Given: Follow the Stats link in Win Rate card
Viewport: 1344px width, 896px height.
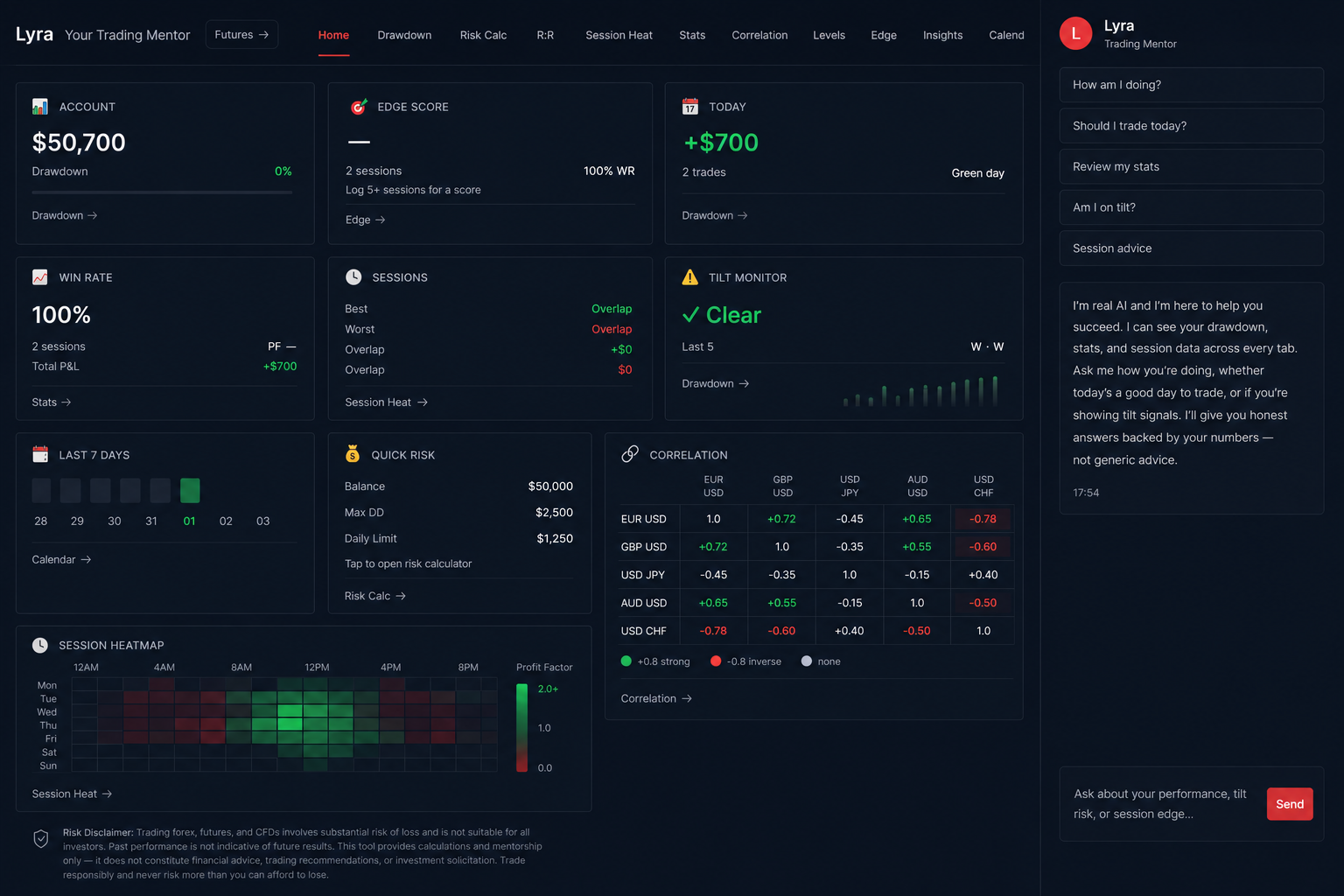Looking at the screenshot, I should [52, 402].
